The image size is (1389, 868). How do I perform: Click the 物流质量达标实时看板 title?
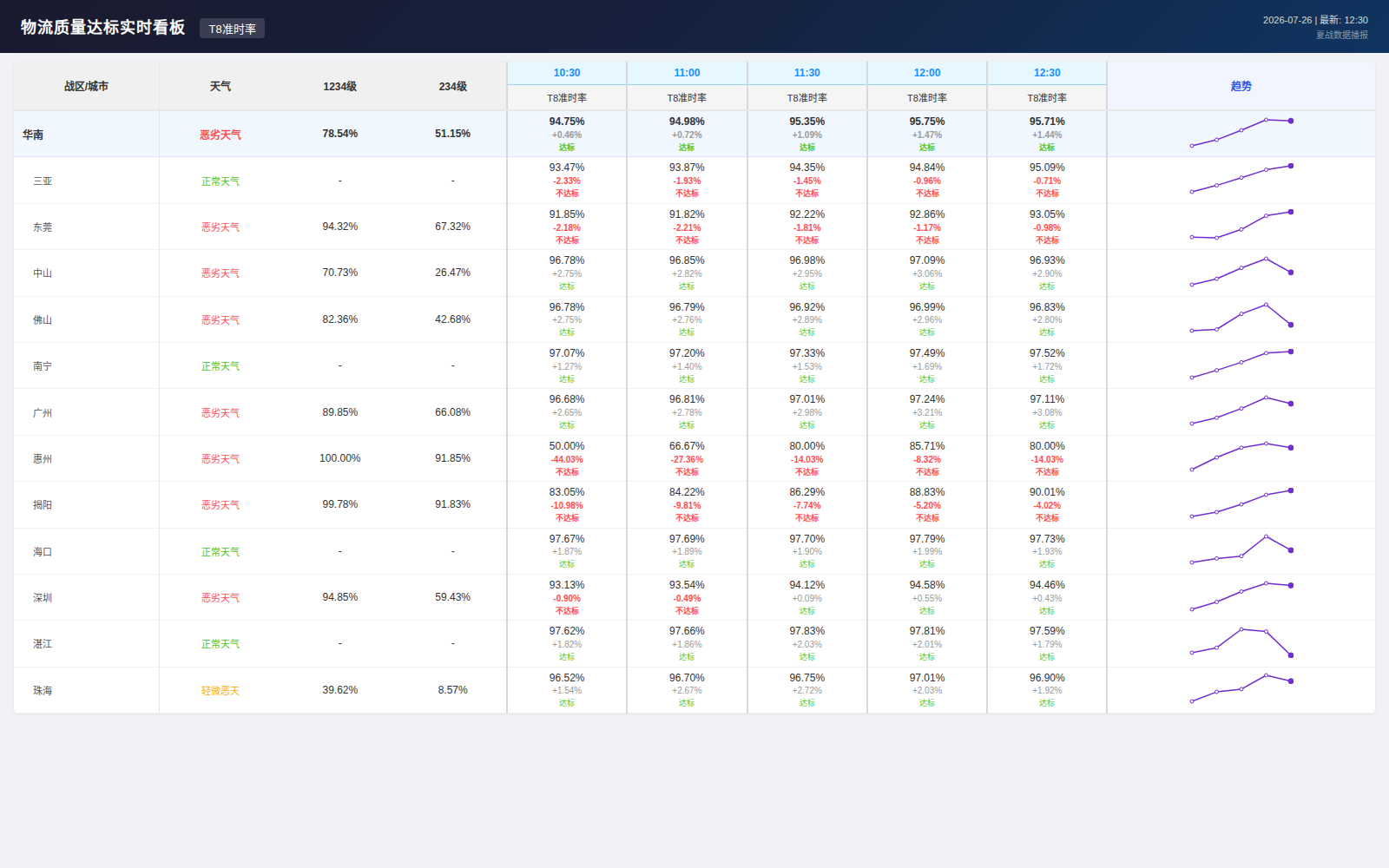pos(102,28)
